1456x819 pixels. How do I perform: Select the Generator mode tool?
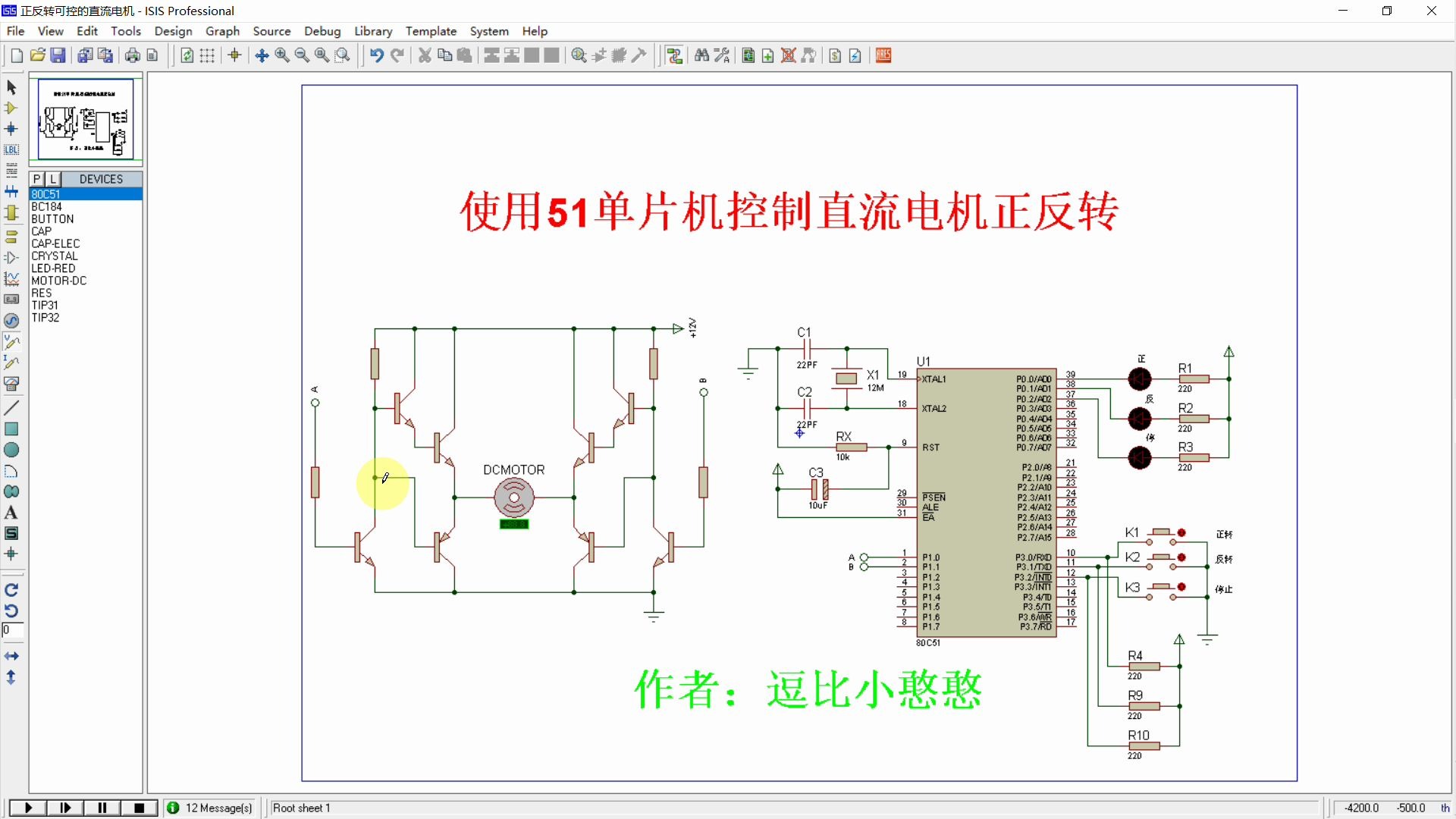tap(11, 320)
